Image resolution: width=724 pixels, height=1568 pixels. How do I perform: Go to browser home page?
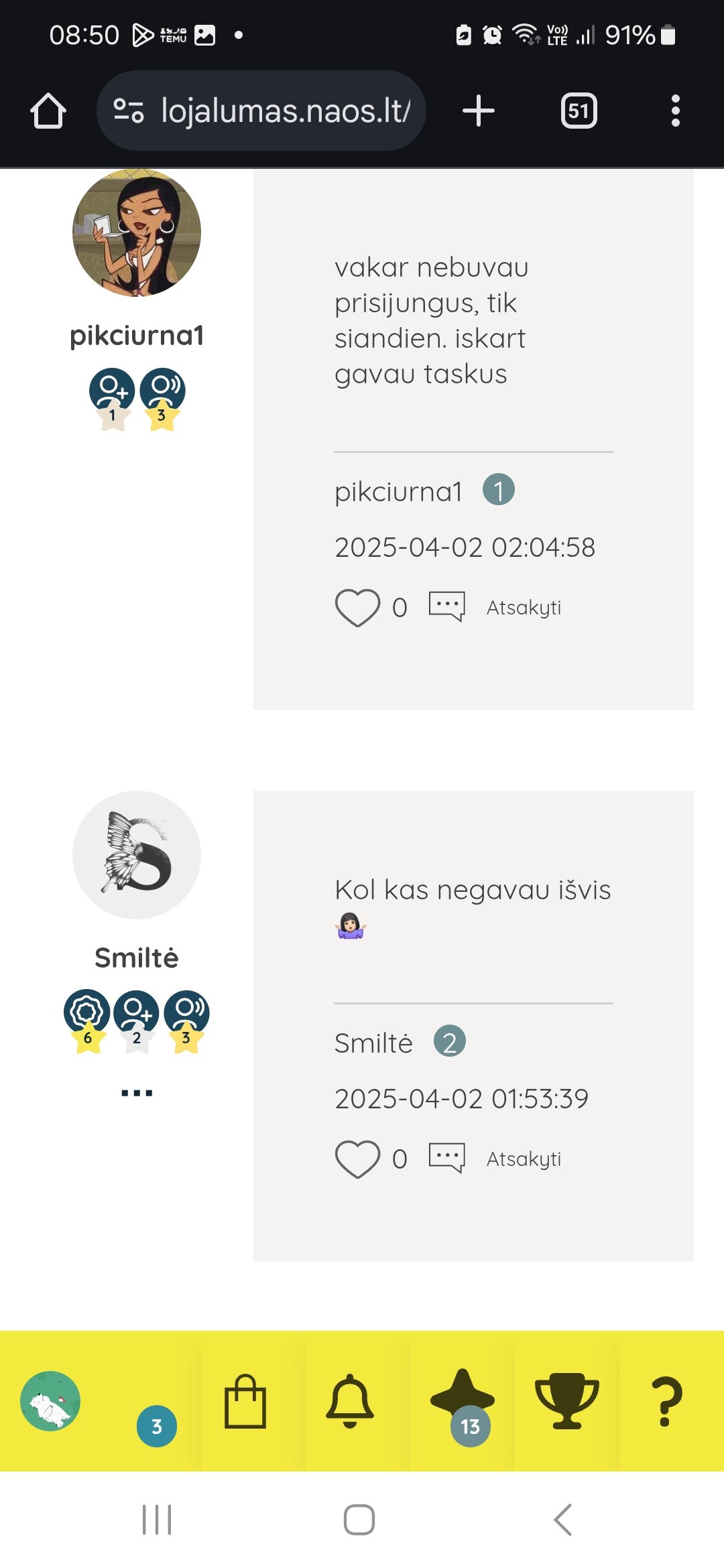[48, 111]
